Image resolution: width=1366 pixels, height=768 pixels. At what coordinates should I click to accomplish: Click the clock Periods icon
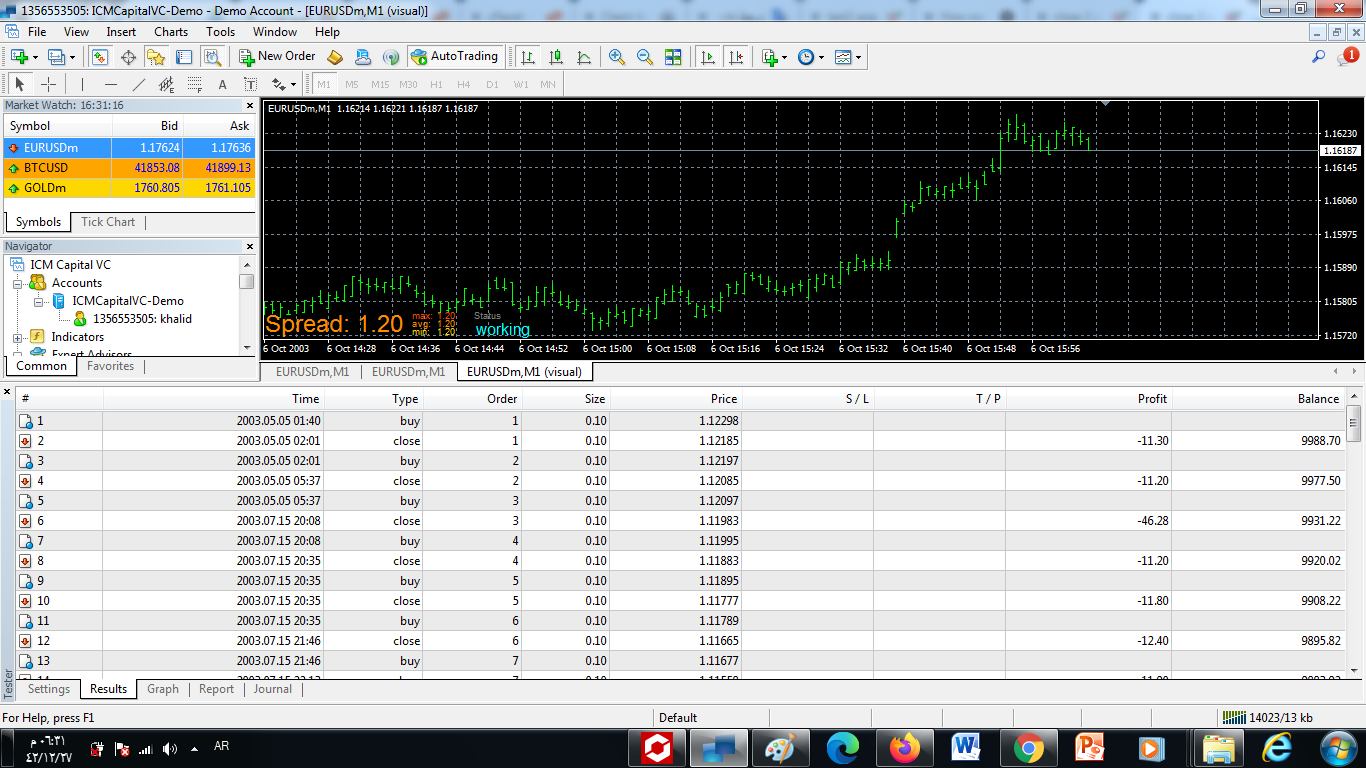pyautogui.click(x=806, y=57)
